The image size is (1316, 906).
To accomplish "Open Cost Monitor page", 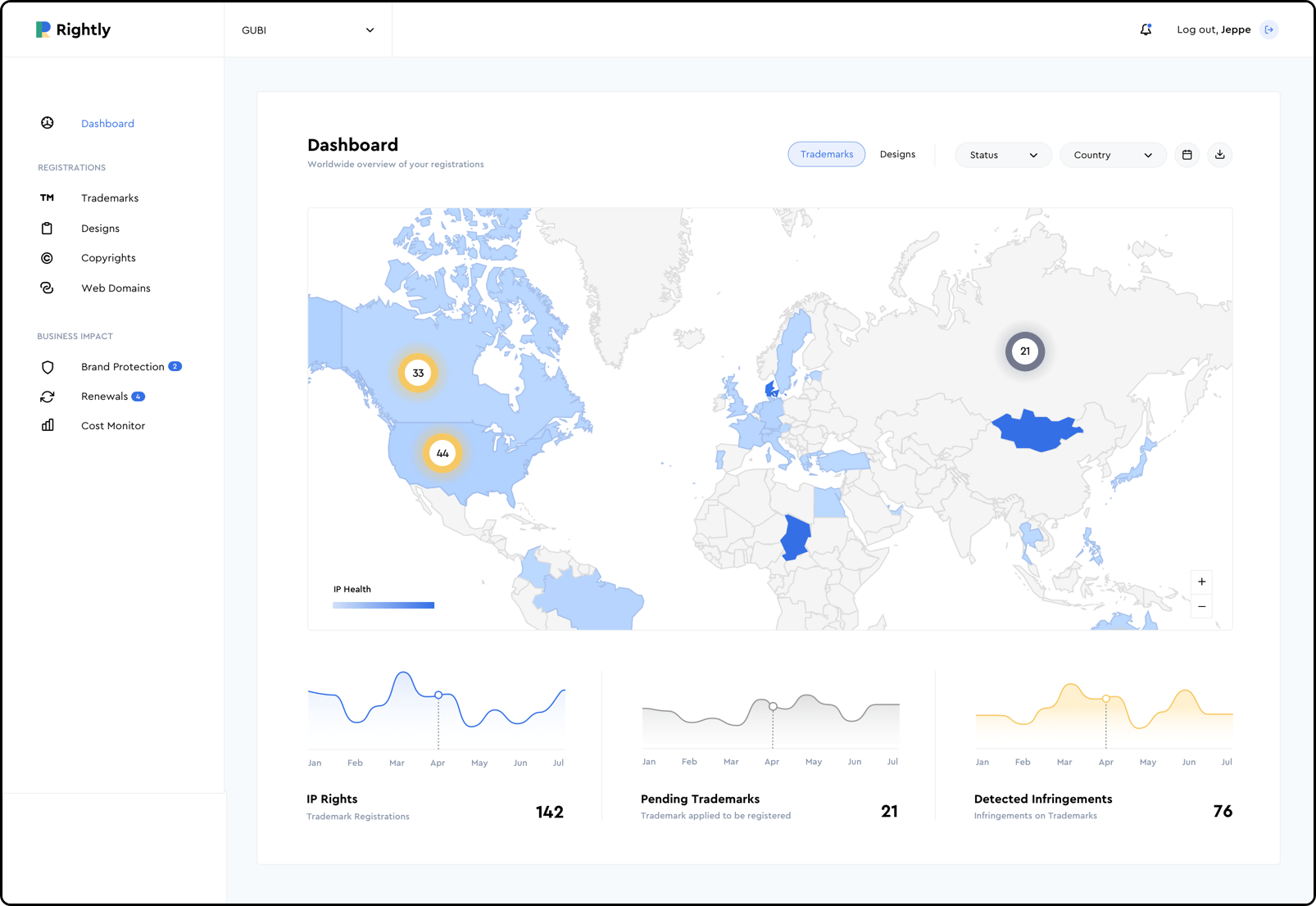I will click(x=113, y=426).
